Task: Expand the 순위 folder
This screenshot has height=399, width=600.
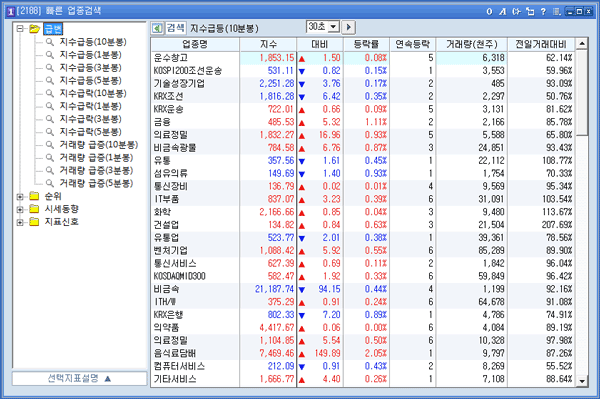Action: pos(20,197)
